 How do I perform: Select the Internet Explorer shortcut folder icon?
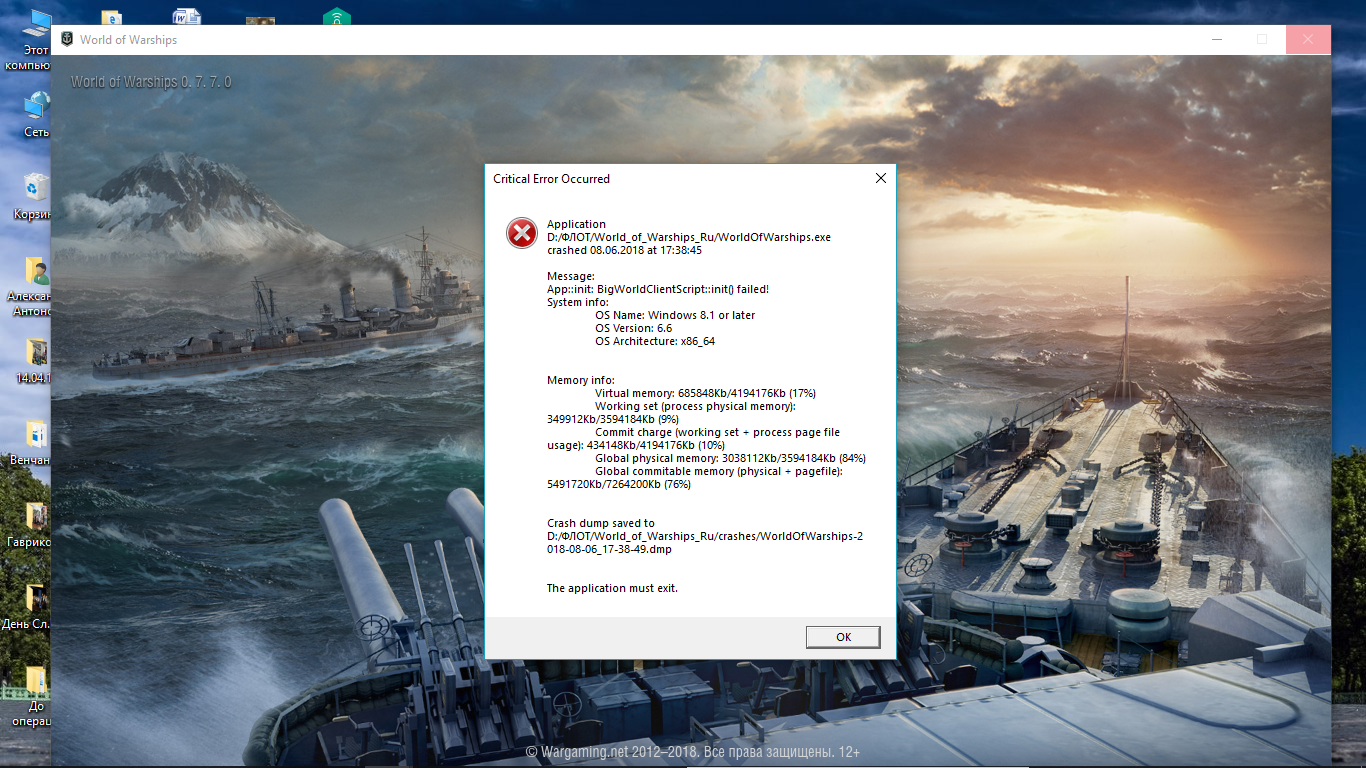point(112,17)
